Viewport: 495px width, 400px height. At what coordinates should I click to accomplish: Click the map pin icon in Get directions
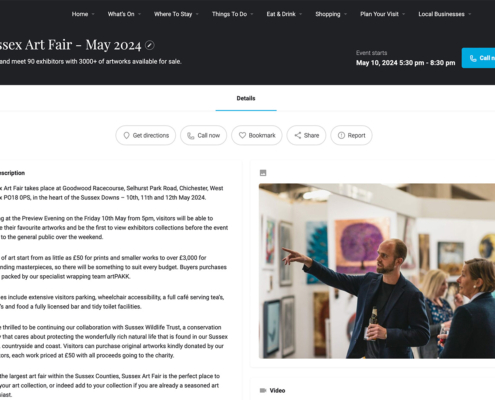[x=126, y=135]
